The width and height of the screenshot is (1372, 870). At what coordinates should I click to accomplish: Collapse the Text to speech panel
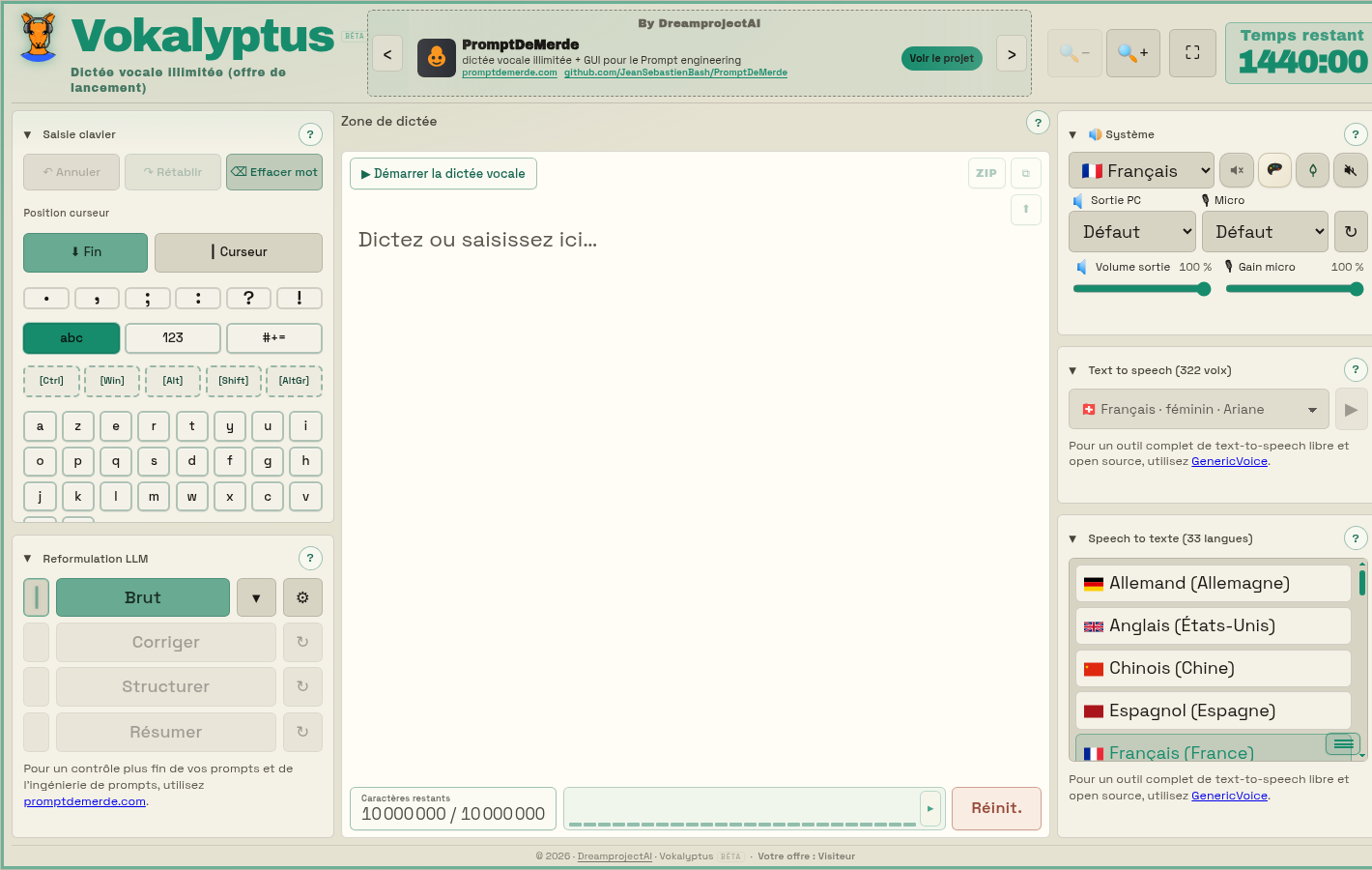pos(1072,370)
